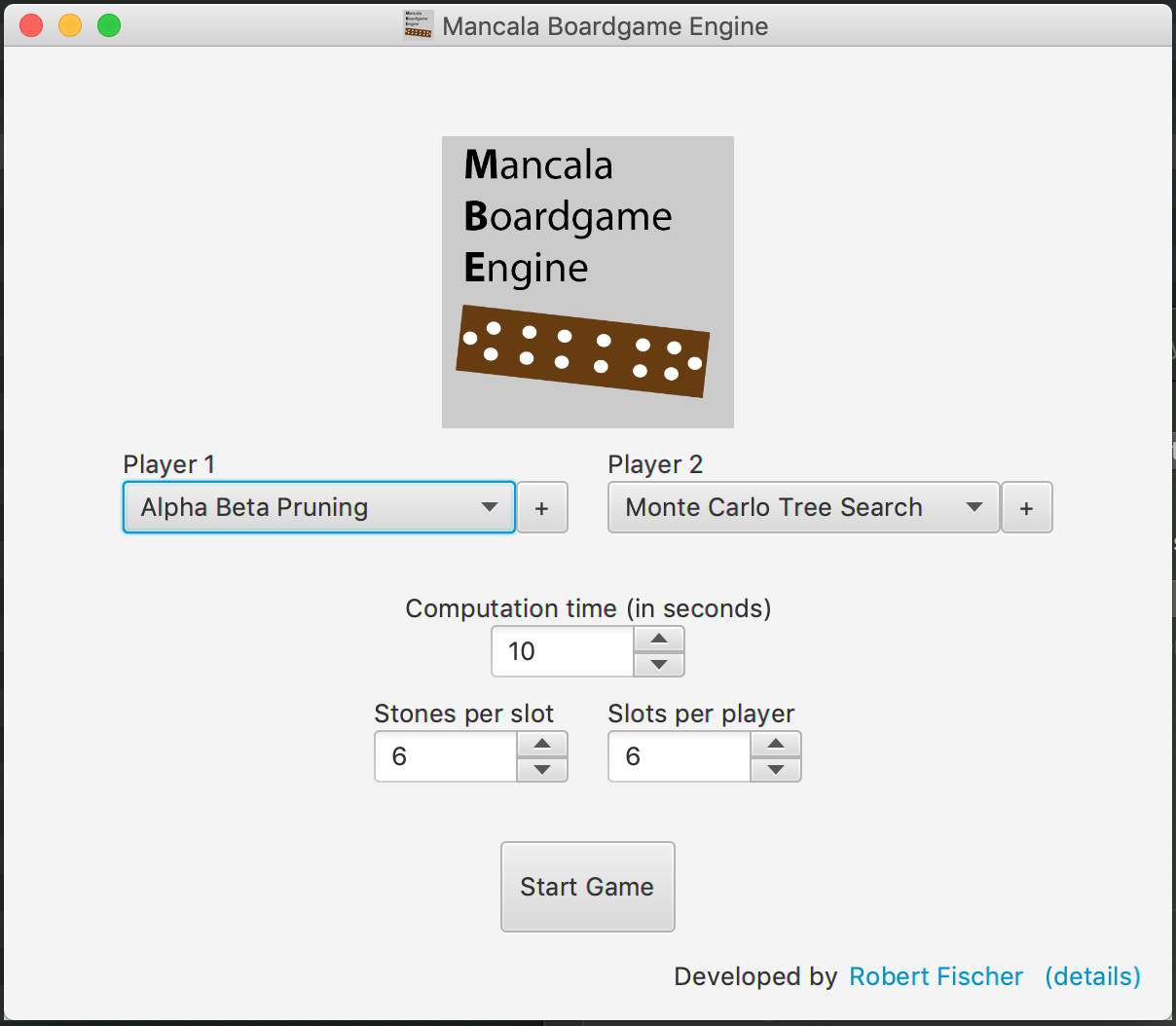The height and width of the screenshot is (1026, 1176).
Task: Decrease computation time with down arrow
Action: coord(659,664)
